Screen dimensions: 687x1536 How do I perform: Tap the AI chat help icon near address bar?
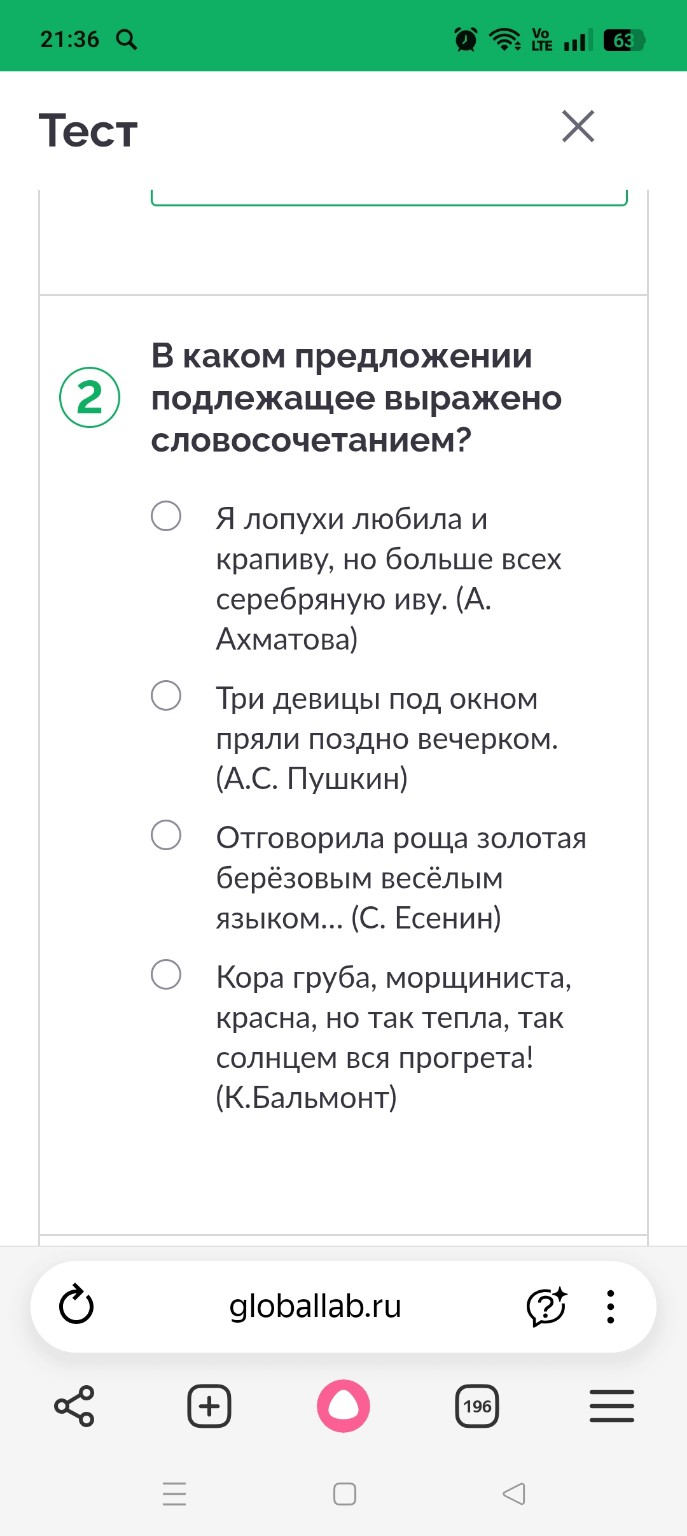(x=547, y=1306)
